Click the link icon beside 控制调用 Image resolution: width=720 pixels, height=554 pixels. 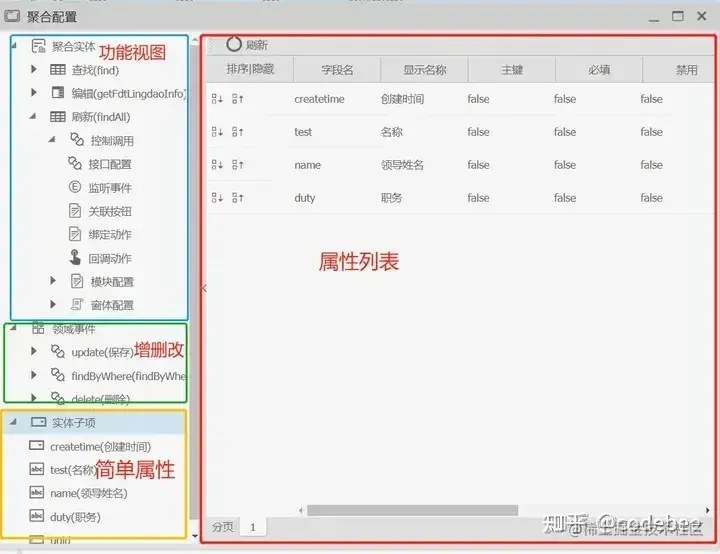tap(77, 139)
